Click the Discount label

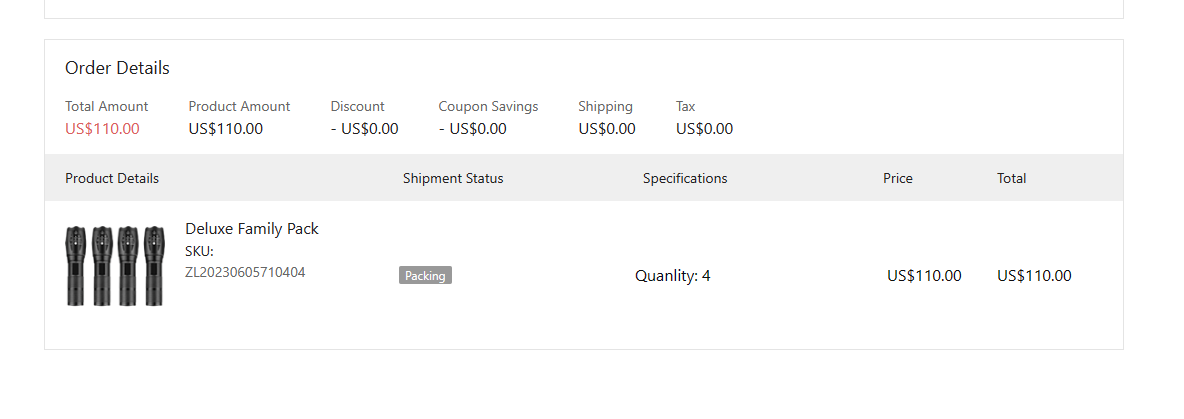(x=357, y=106)
